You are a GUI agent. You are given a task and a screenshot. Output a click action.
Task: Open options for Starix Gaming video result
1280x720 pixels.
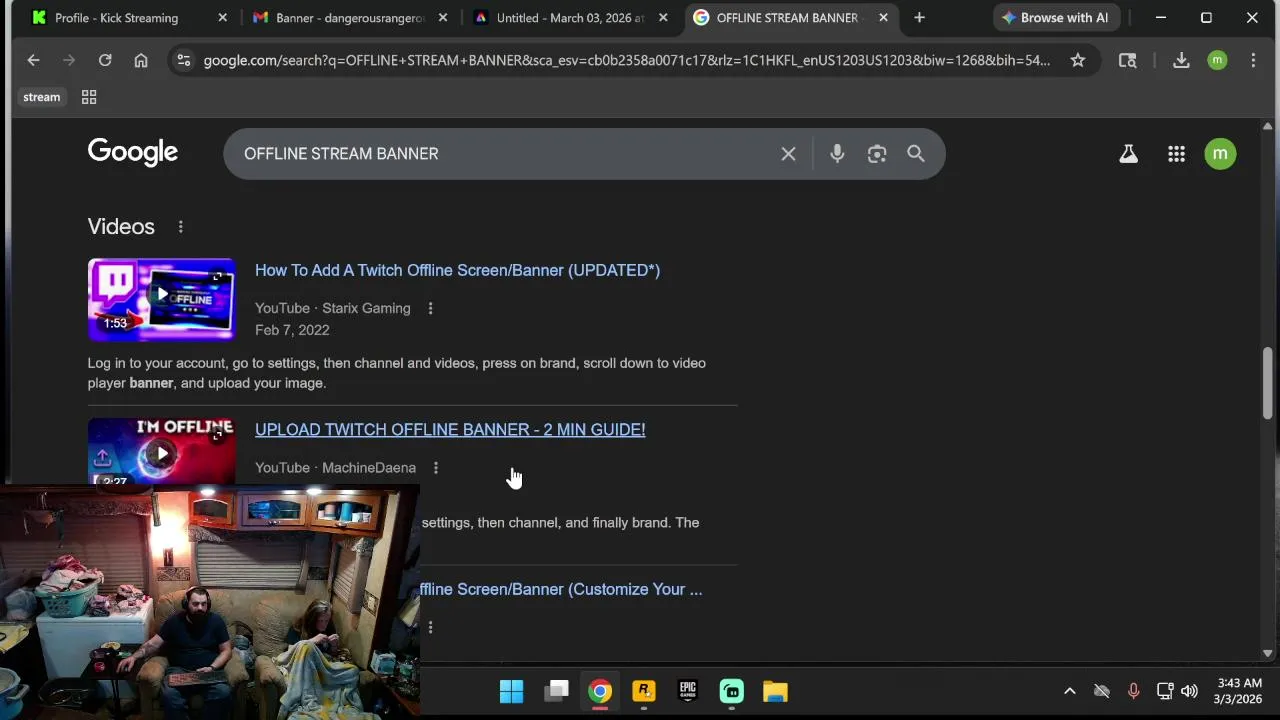click(x=430, y=308)
